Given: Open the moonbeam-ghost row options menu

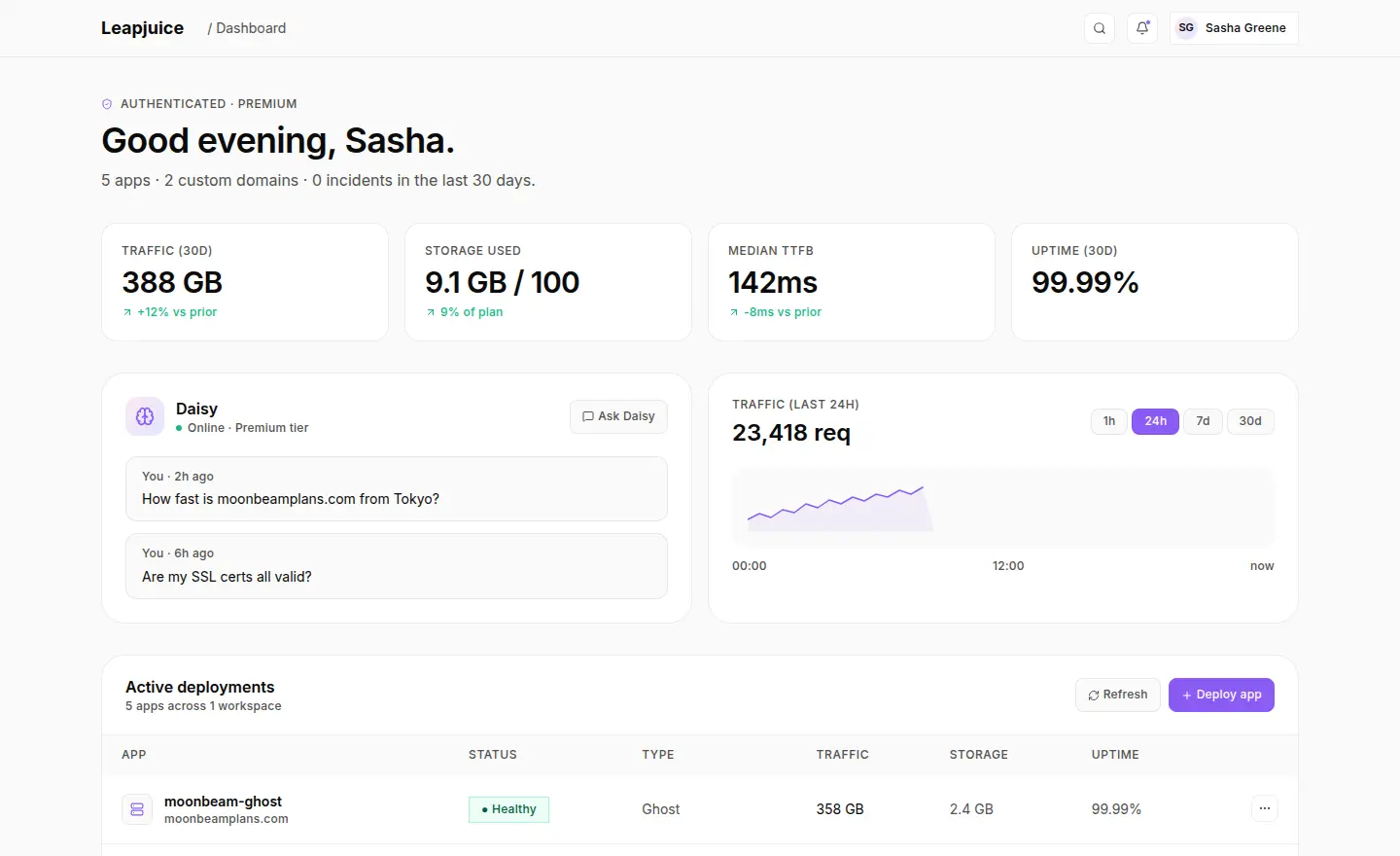Looking at the screenshot, I should pyautogui.click(x=1265, y=808).
